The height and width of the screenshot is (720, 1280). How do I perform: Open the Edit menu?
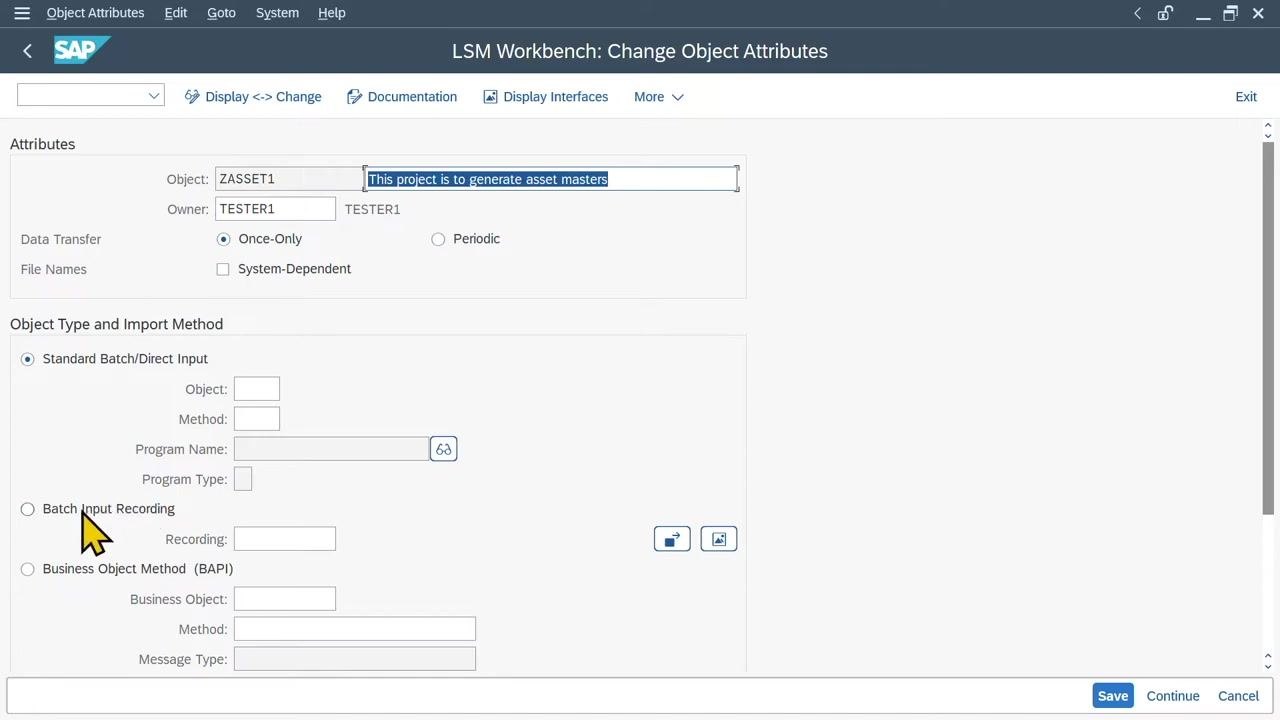(x=176, y=13)
